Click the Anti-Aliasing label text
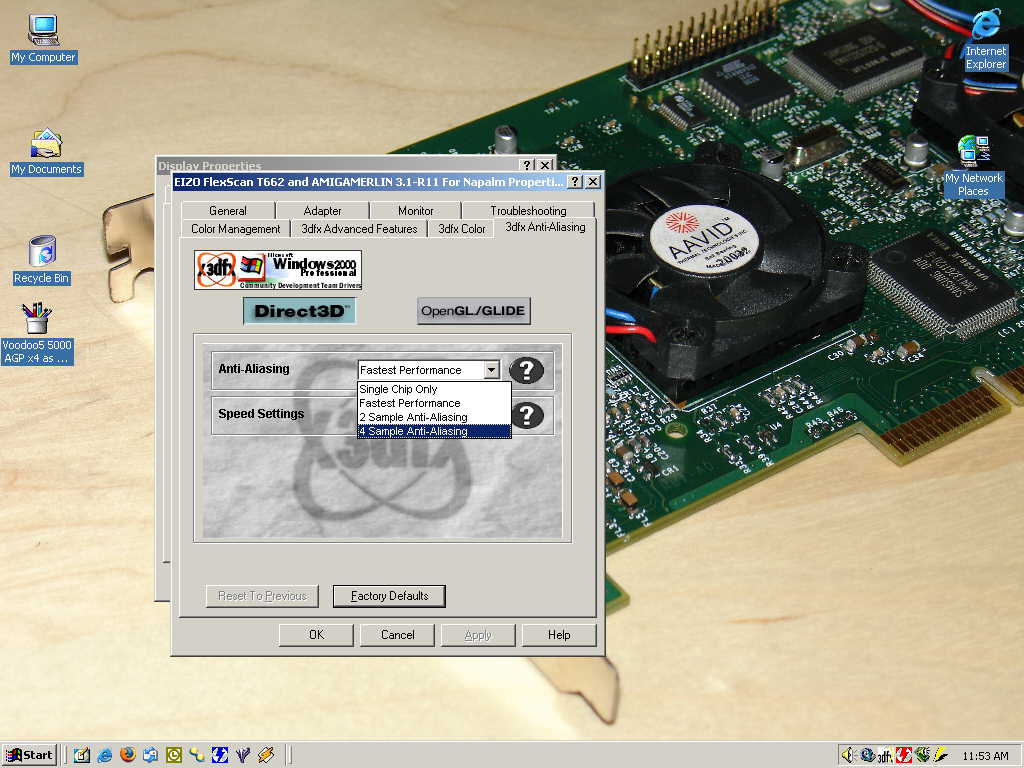1024x768 pixels. (253, 369)
